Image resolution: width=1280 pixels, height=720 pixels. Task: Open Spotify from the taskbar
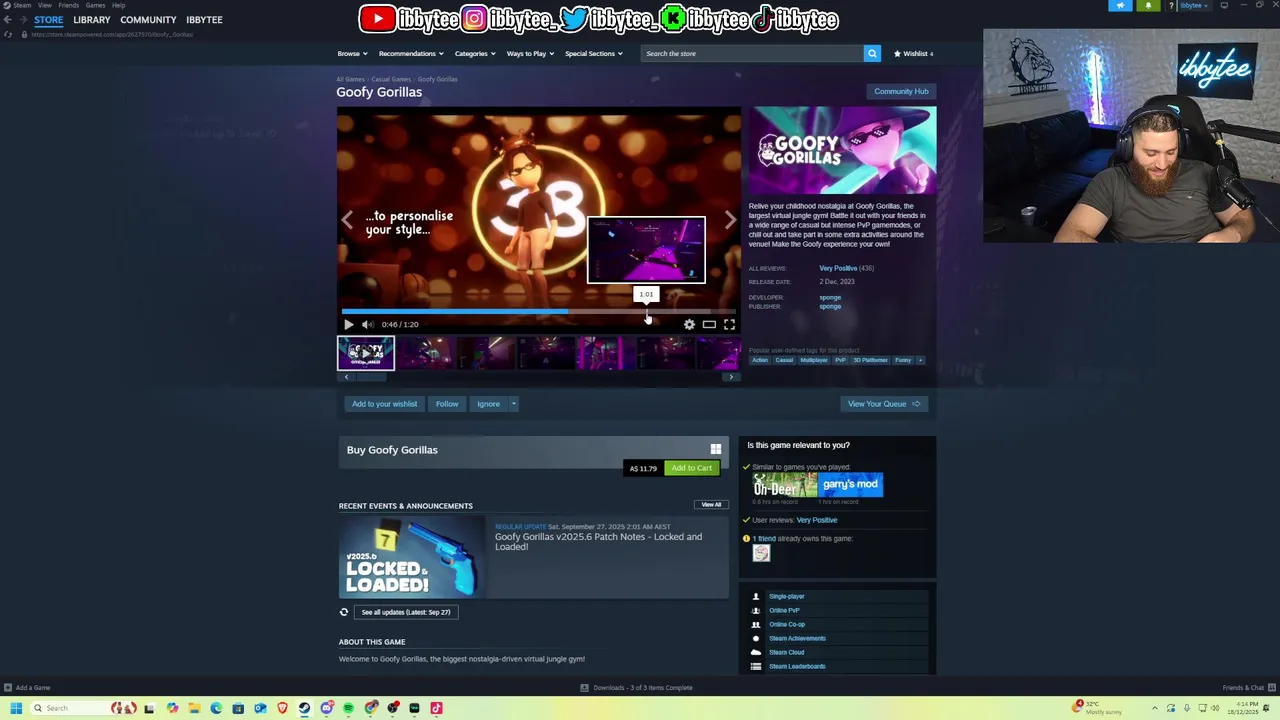point(348,708)
